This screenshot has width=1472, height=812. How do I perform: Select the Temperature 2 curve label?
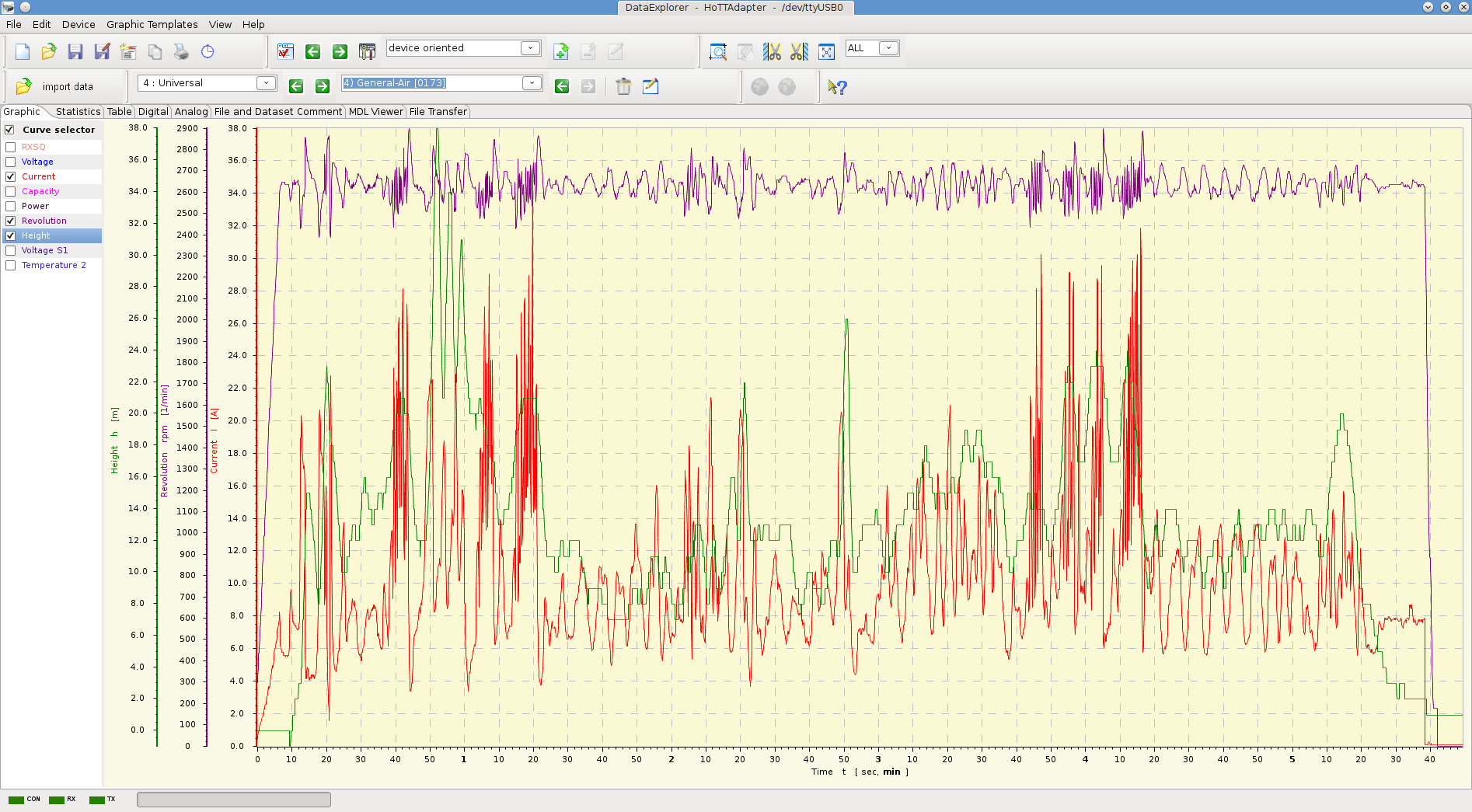pyautogui.click(x=54, y=265)
